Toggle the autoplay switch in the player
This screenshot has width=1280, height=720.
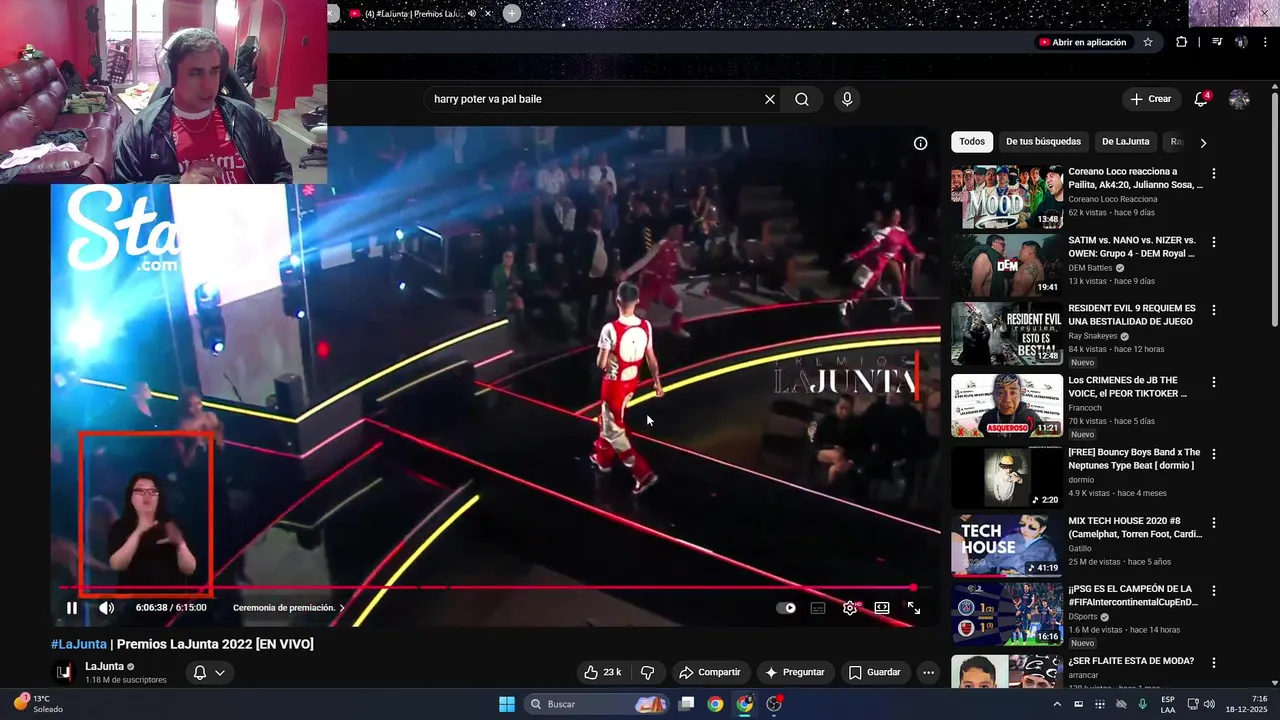[787, 608]
